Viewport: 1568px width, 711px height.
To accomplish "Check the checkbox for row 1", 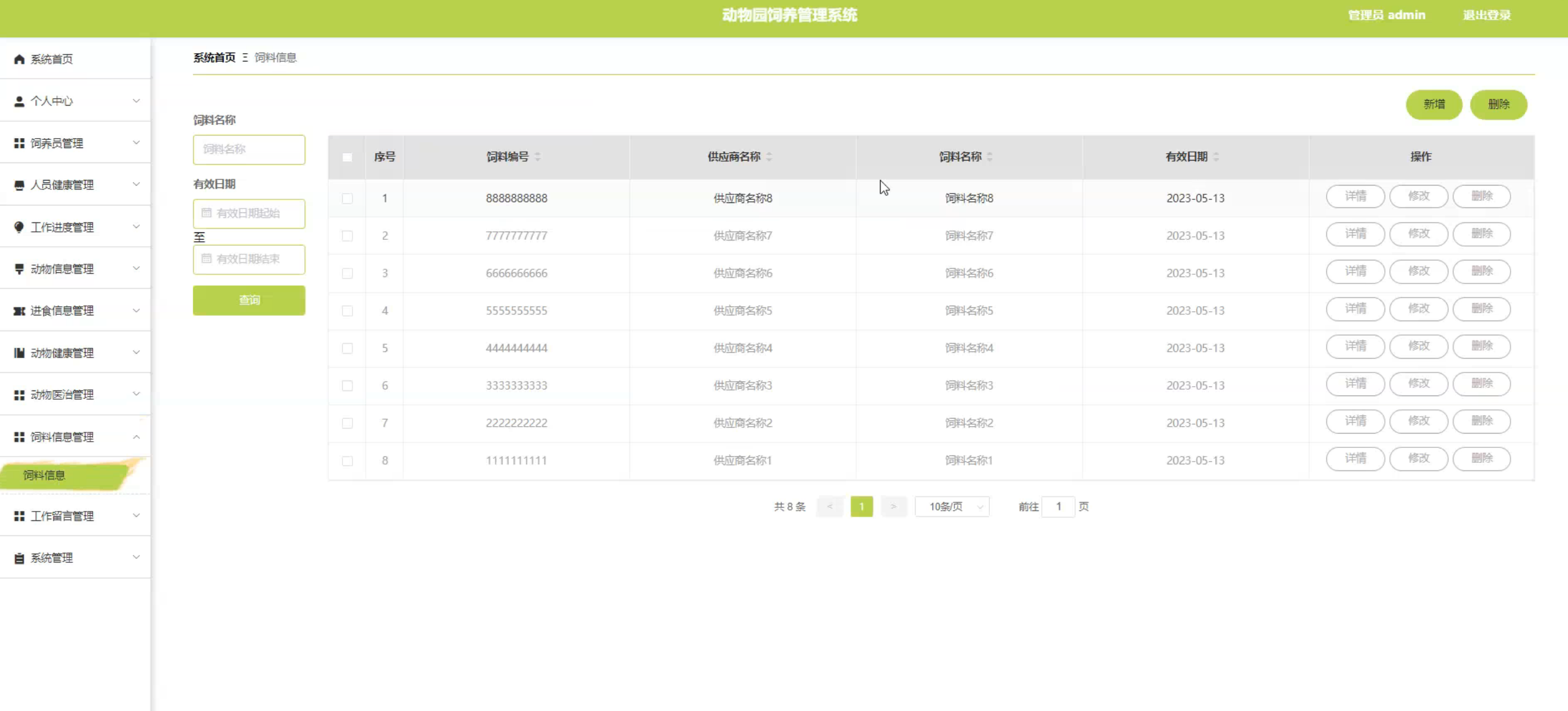I will click(347, 199).
